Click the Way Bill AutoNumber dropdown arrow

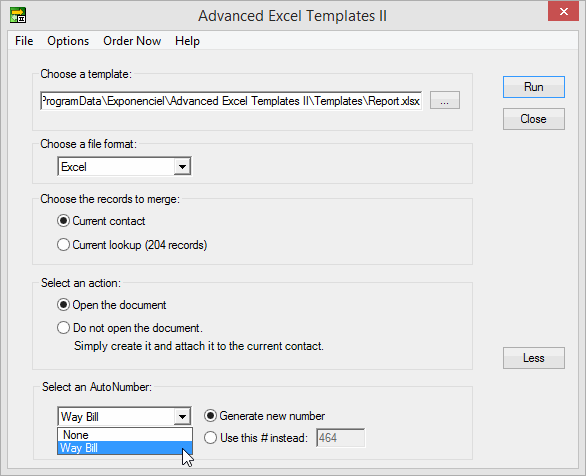(x=182, y=417)
